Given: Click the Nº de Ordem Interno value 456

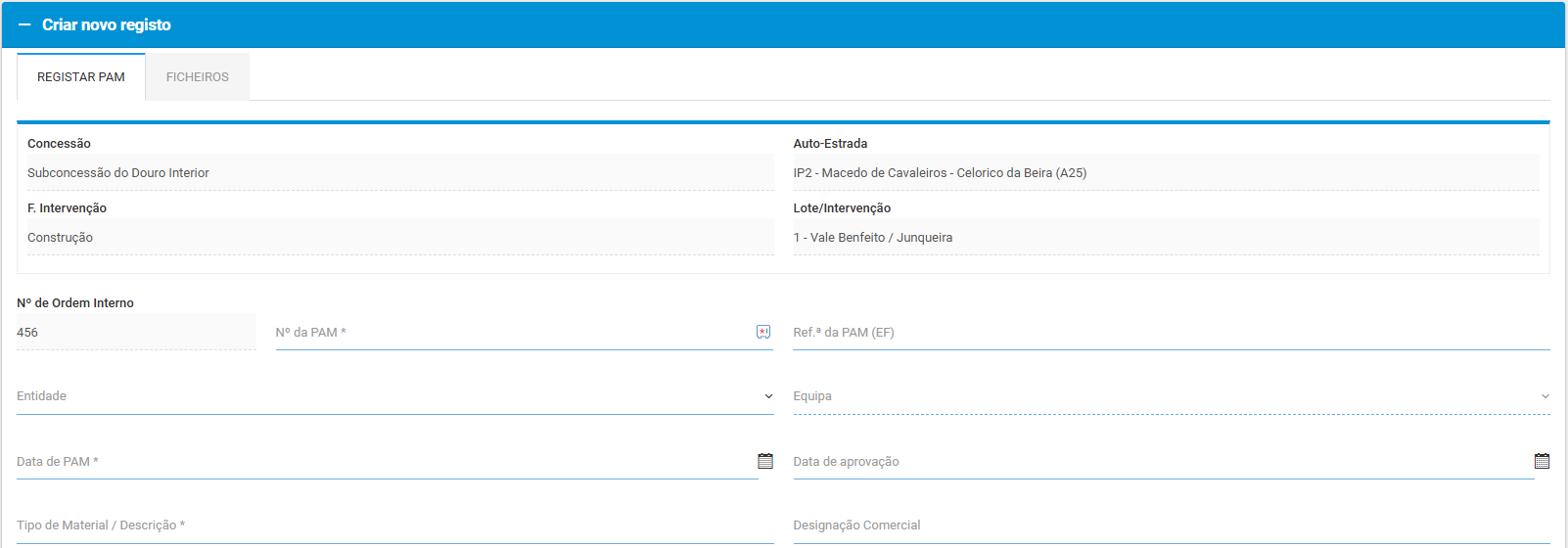Looking at the screenshot, I should click(135, 333).
